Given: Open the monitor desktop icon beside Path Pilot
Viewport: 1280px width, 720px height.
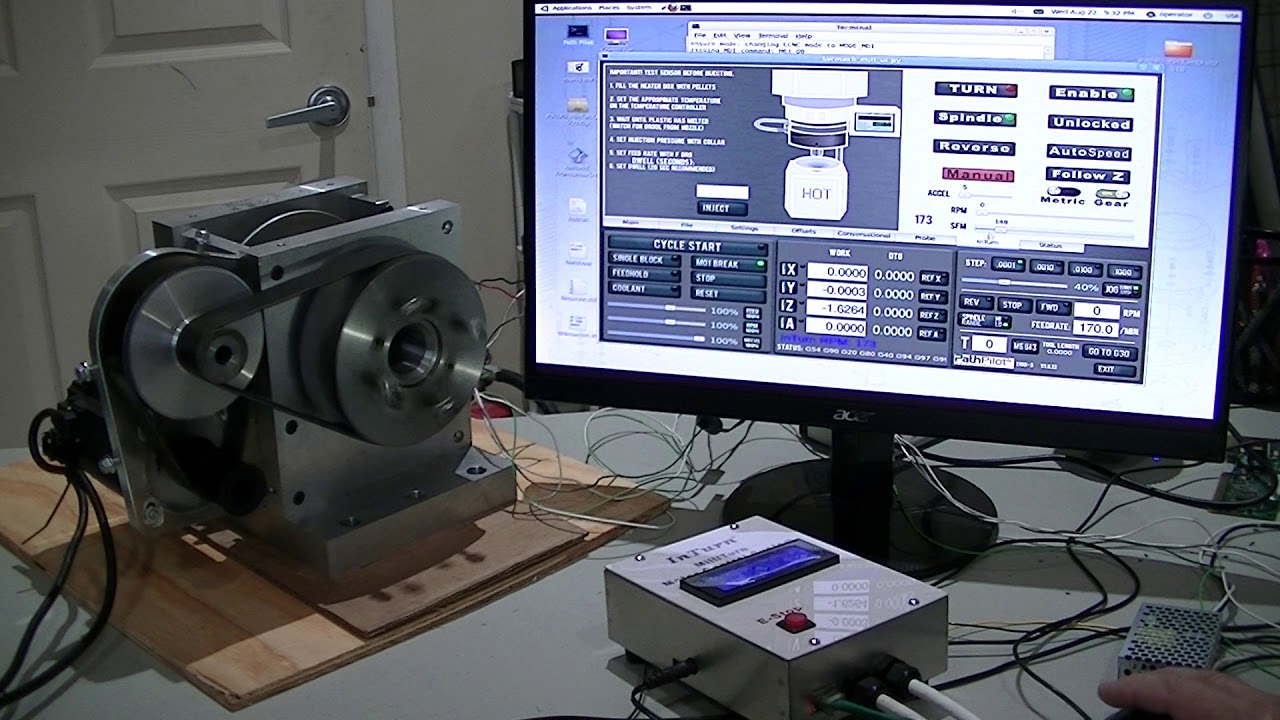Looking at the screenshot, I should [x=616, y=37].
